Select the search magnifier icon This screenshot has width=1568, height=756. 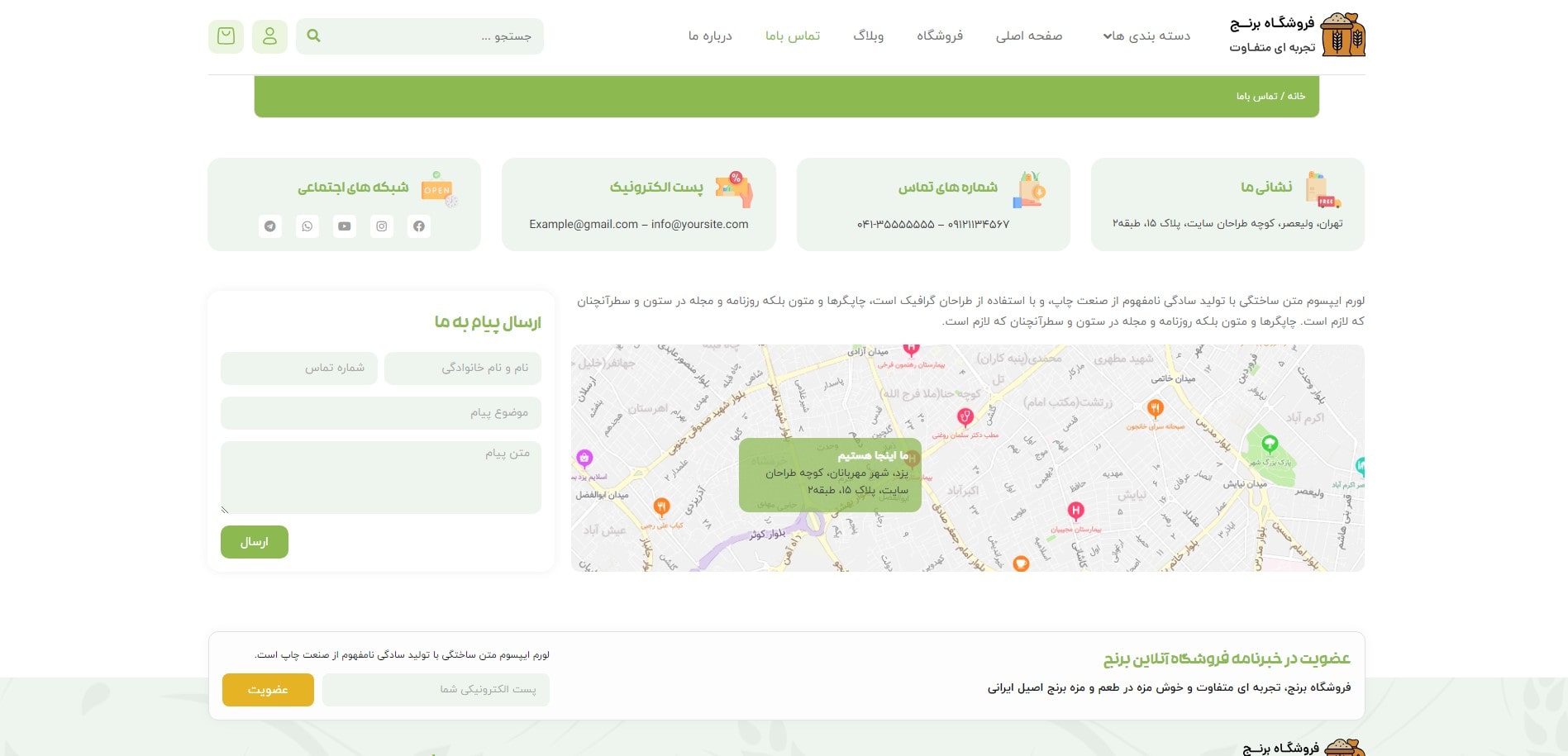pyautogui.click(x=312, y=36)
